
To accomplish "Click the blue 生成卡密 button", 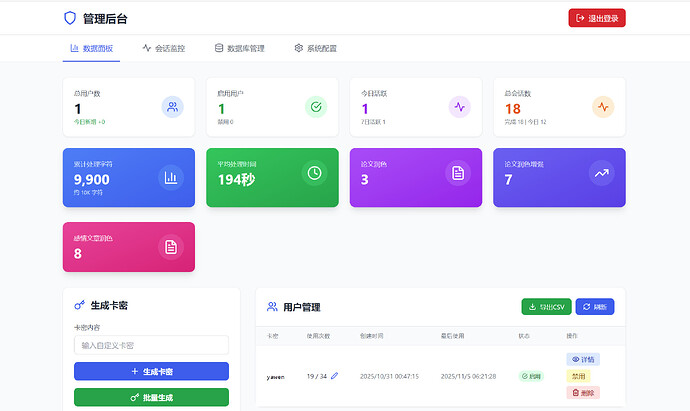I will point(151,371).
